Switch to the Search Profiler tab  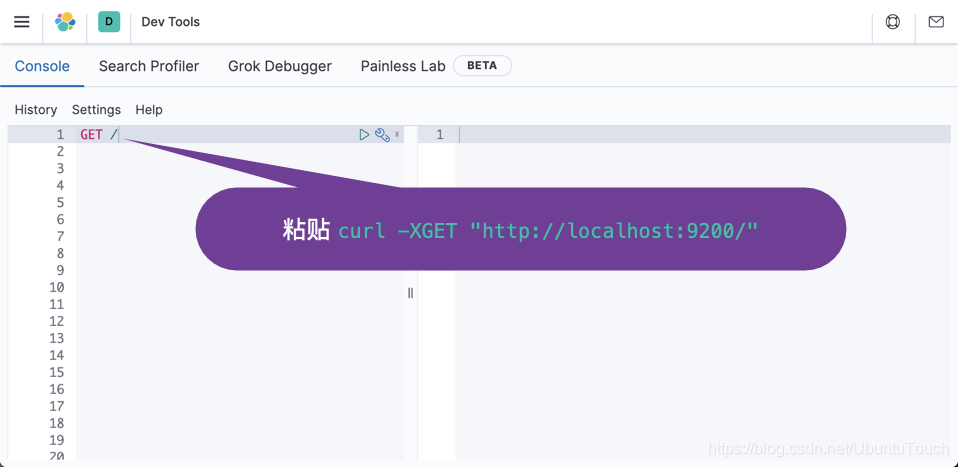149,66
